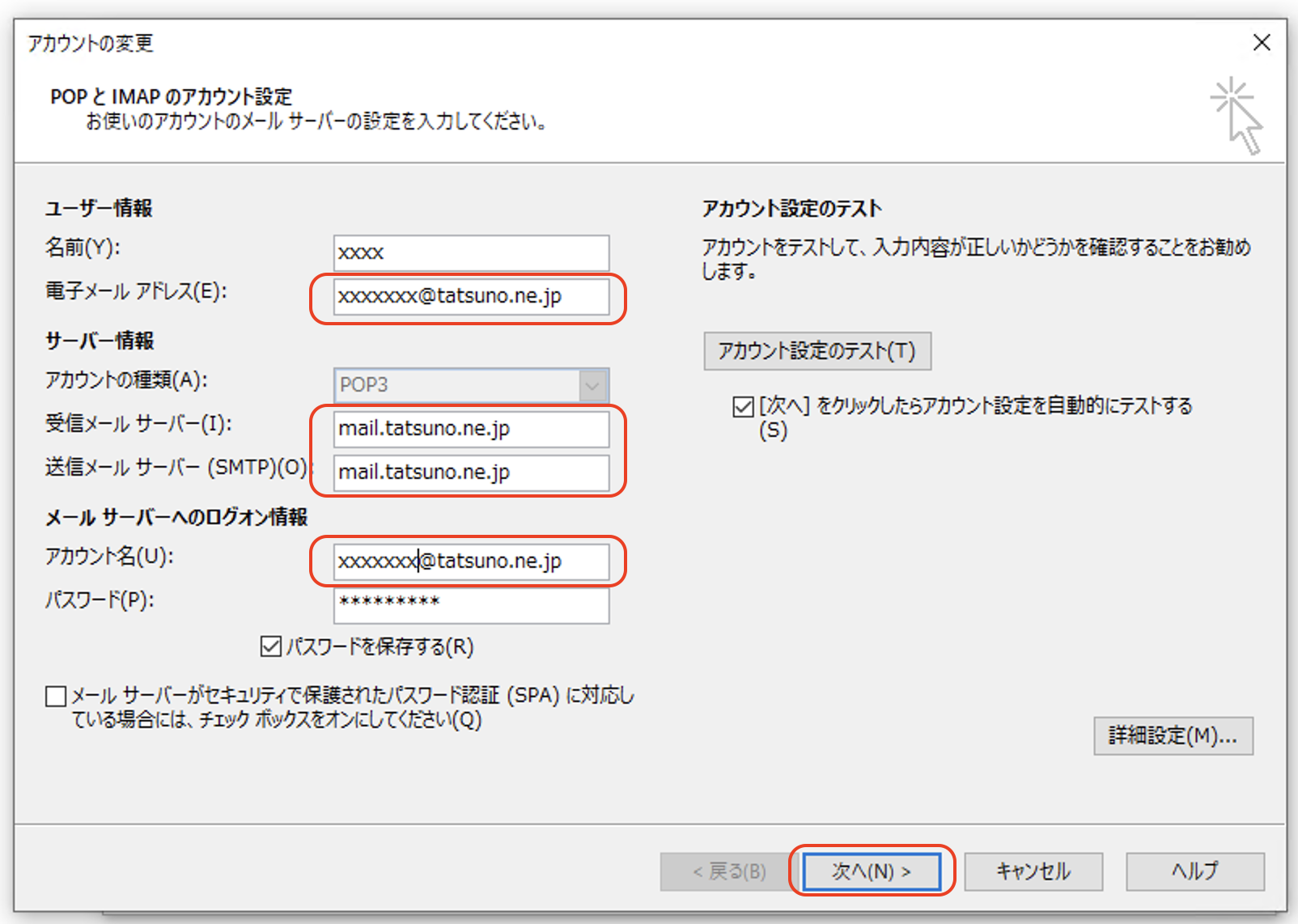The width and height of the screenshot is (1298, 924).
Task: Open 詳細設定(M)... advanced settings
Action: click(x=1173, y=735)
